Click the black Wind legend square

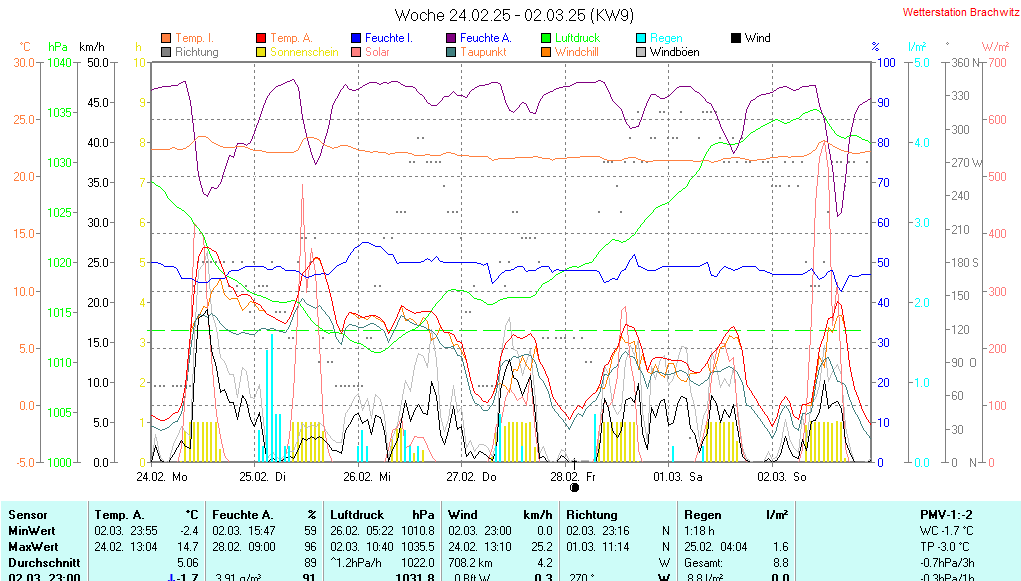736,38
